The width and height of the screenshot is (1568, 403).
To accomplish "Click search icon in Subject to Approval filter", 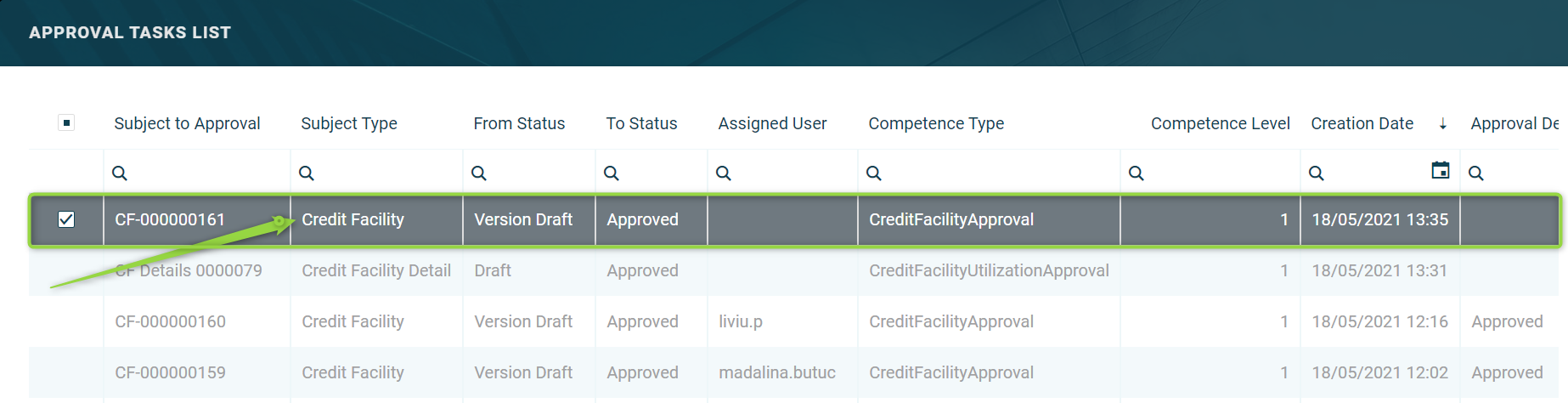I will 120,173.
